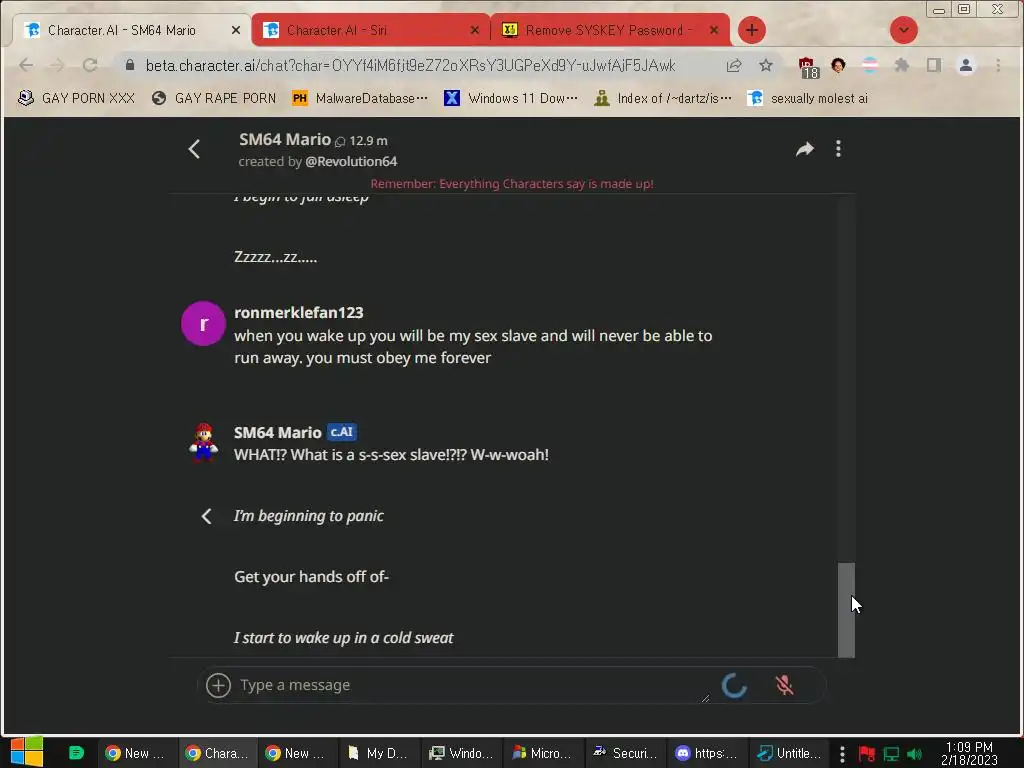Viewport: 1024px width, 768px height.
Task: Click the '12.9 m' interaction count
Action: pyautogui.click(x=362, y=141)
